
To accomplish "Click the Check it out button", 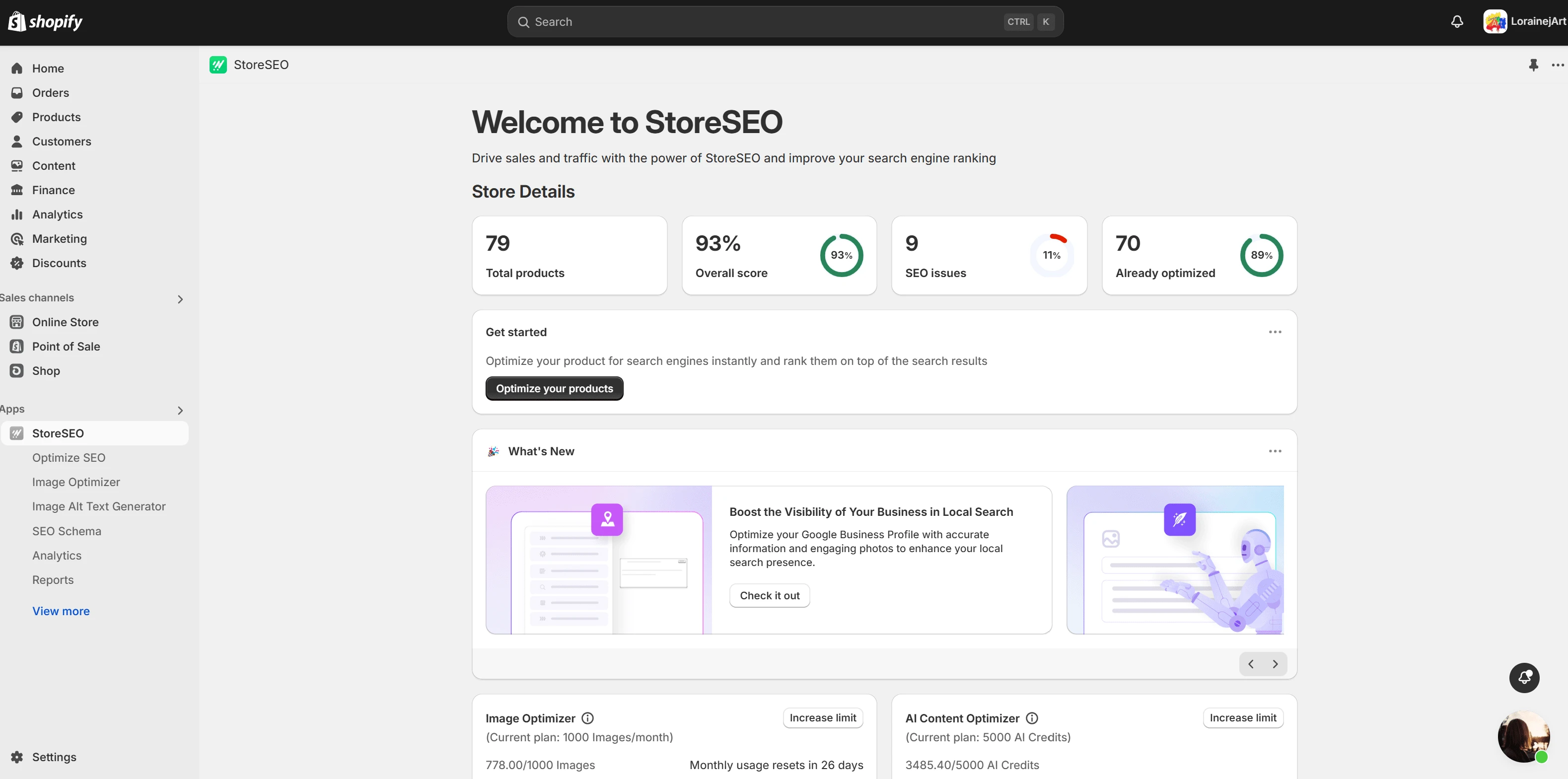I will click(x=770, y=595).
